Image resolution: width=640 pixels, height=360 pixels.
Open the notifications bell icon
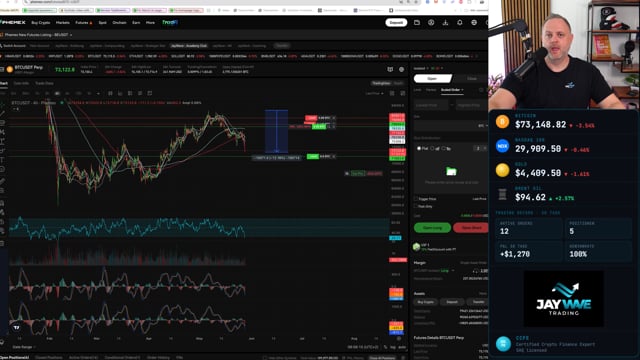460,22
